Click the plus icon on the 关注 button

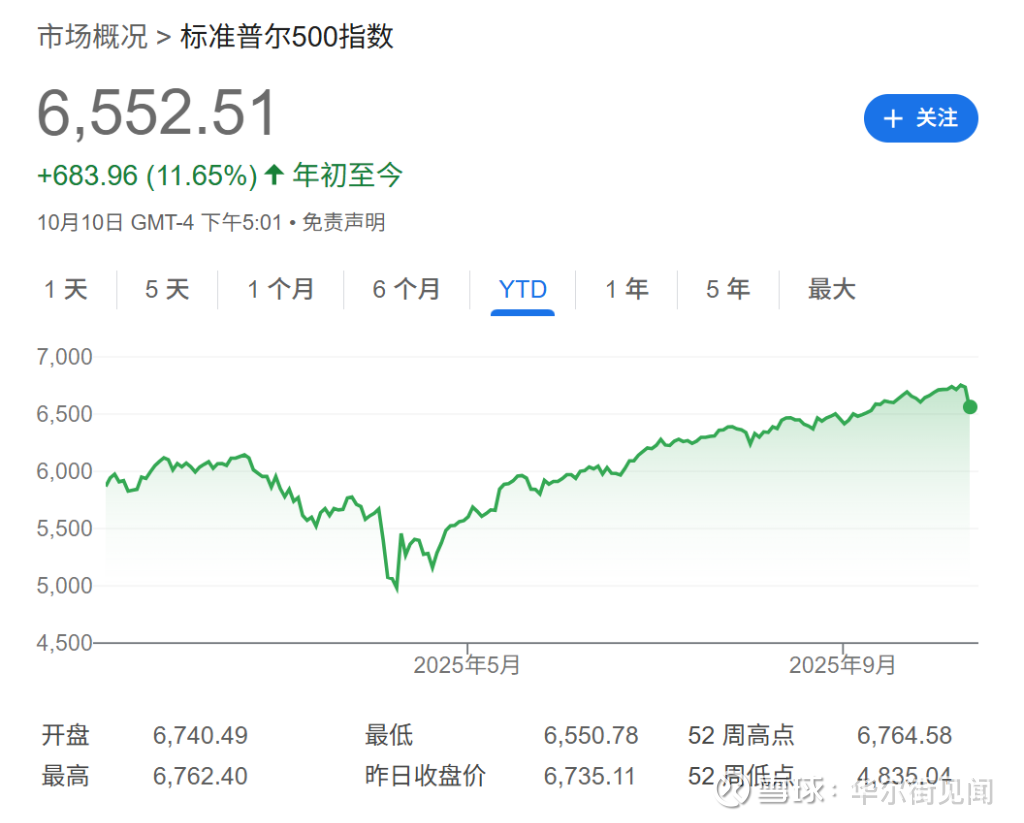click(893, 118)
